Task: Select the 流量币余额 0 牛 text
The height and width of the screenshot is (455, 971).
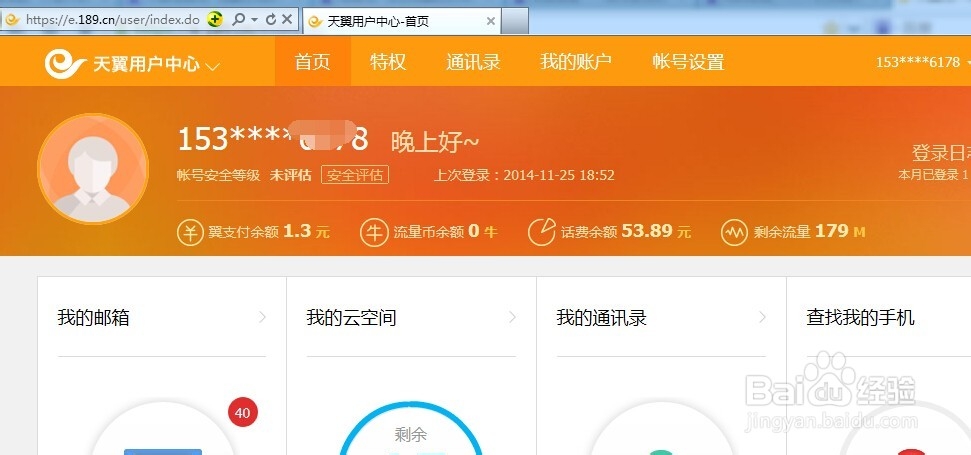Action: (445, 232)
